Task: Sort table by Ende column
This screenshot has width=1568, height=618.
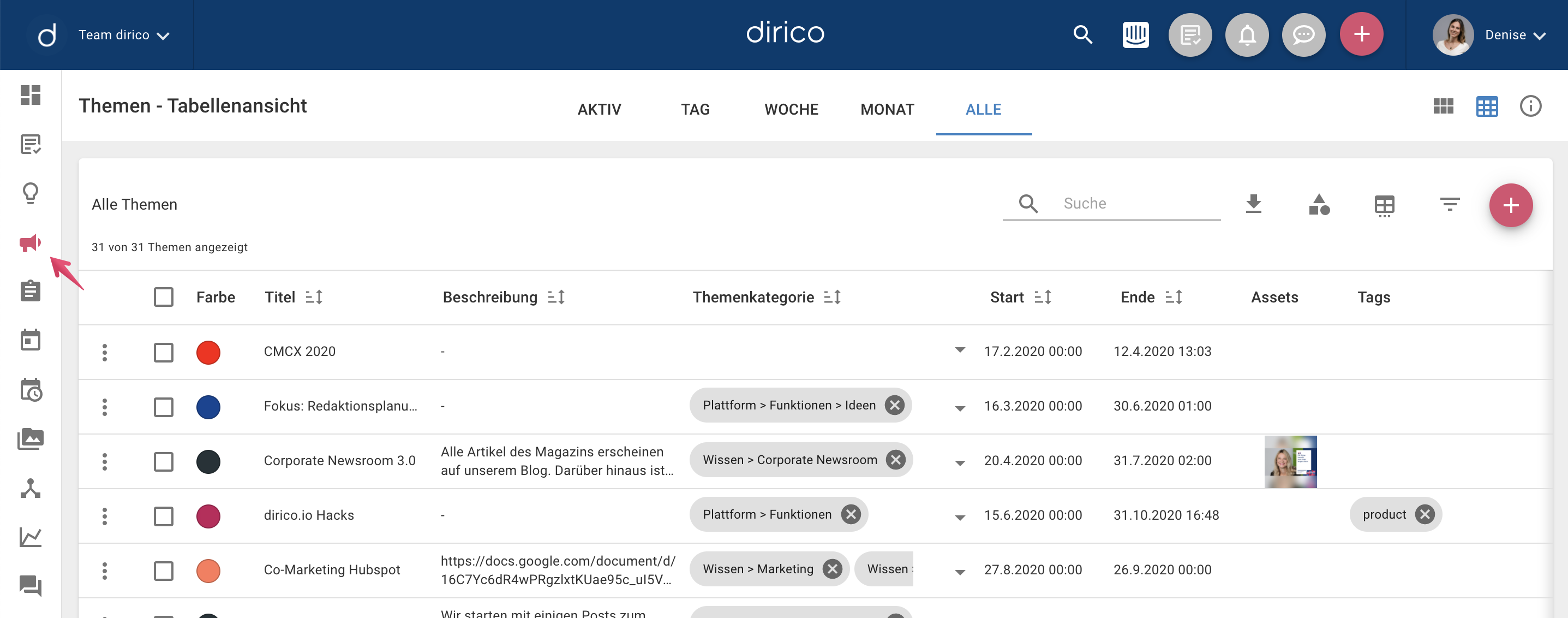Action: point(1174,297)
